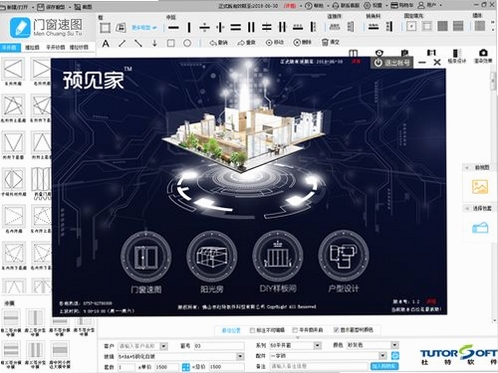
Task: Click the blue add-to-quote button
Action: [384, 366]
